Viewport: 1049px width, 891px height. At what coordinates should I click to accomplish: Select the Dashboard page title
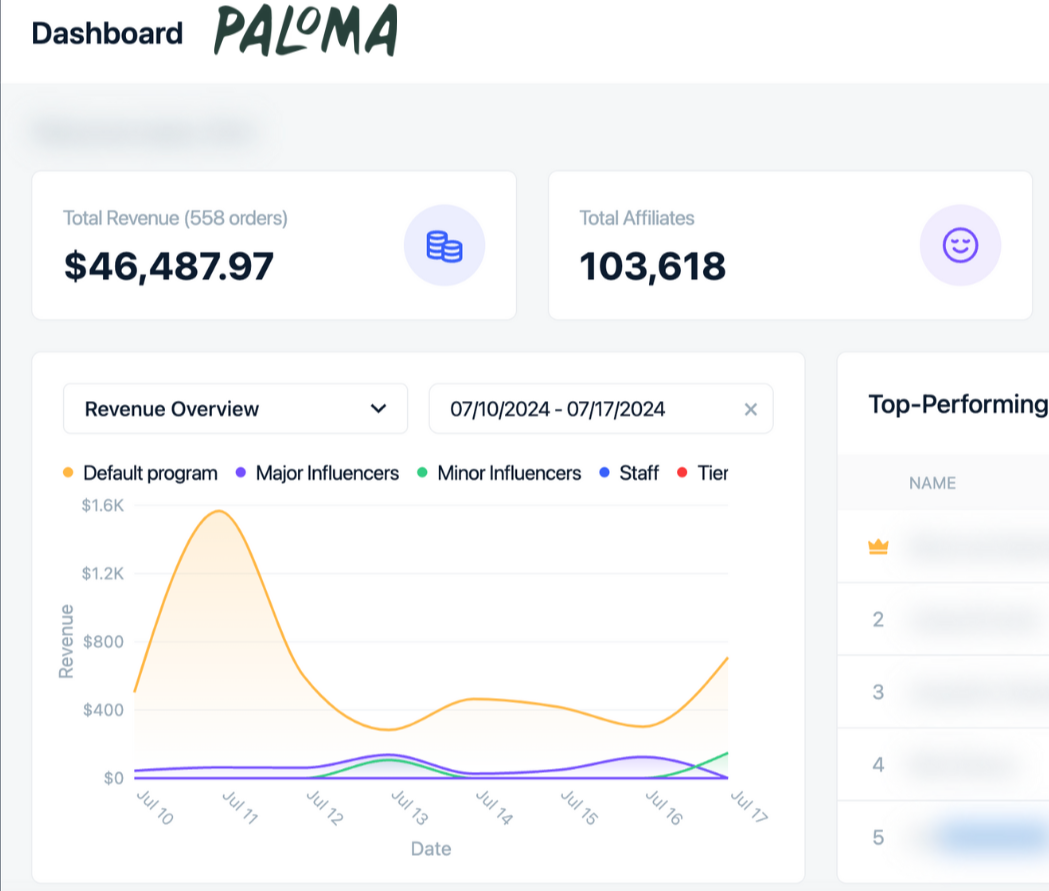coord(107,33)
